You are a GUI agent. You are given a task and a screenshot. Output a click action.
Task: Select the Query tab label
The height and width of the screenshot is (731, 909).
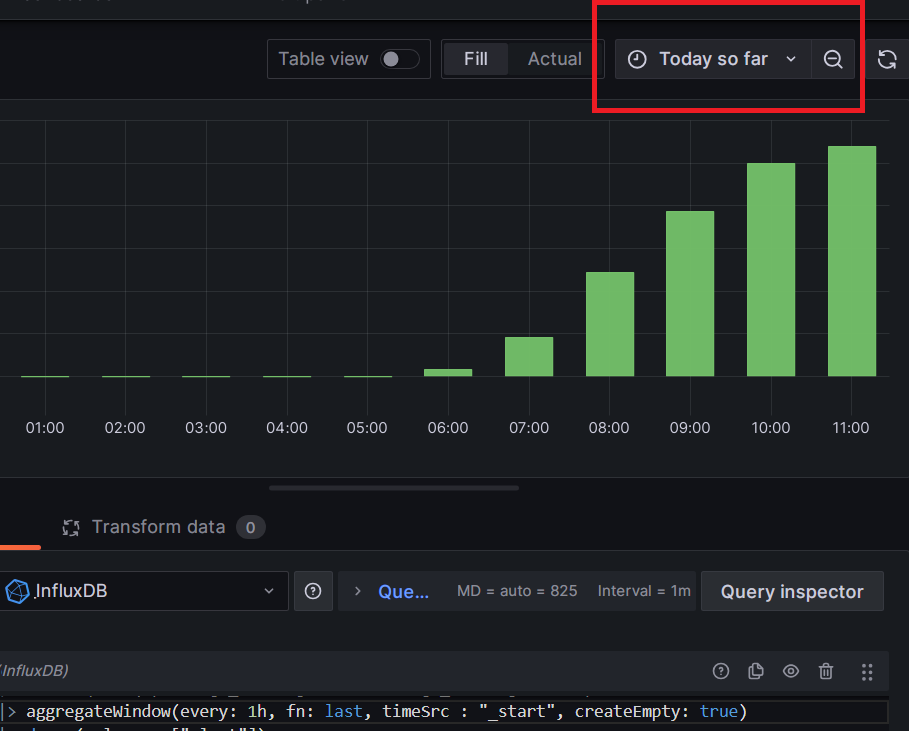[403, 591]
